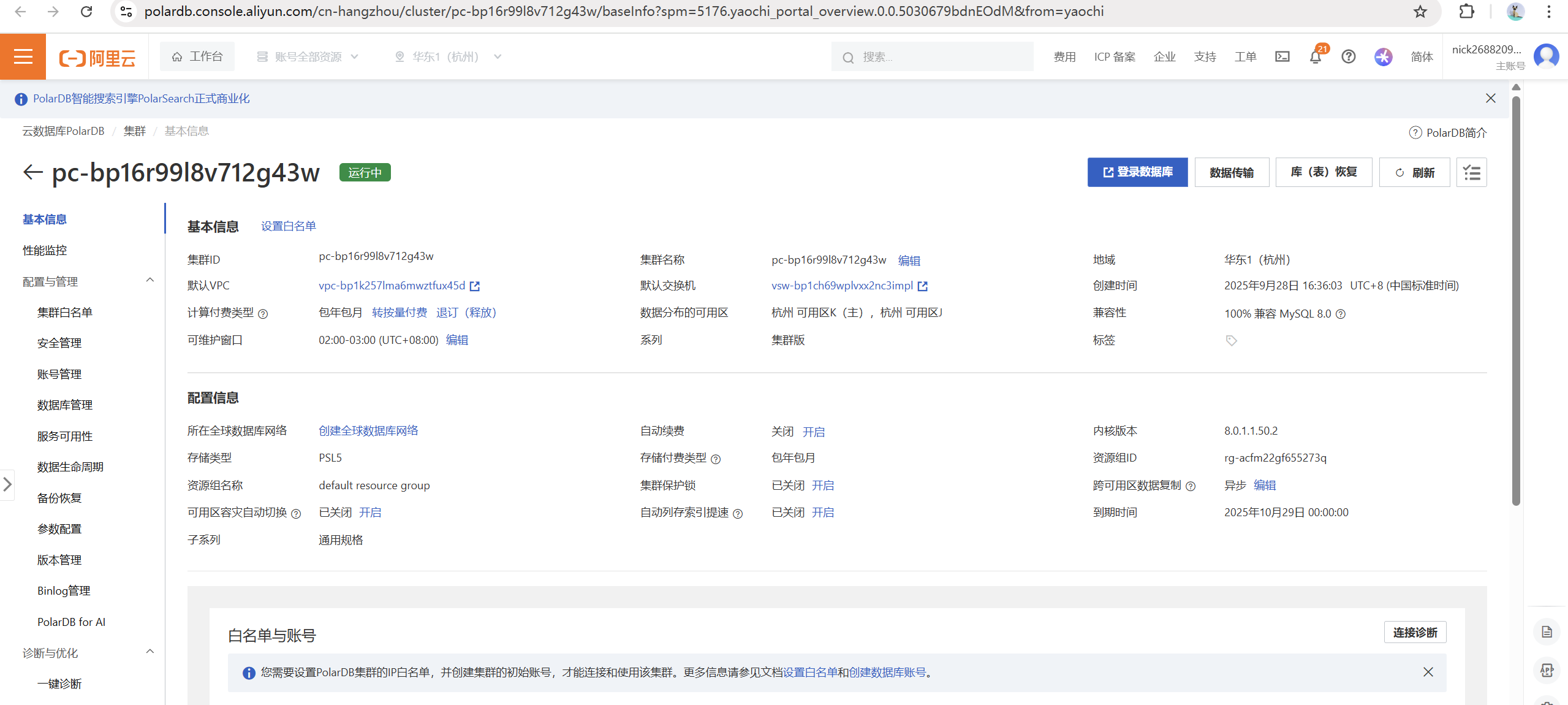Open Cloud Shell terminal icon
The height and width of the screenshot is (705, 1568).
[1282, 56]
